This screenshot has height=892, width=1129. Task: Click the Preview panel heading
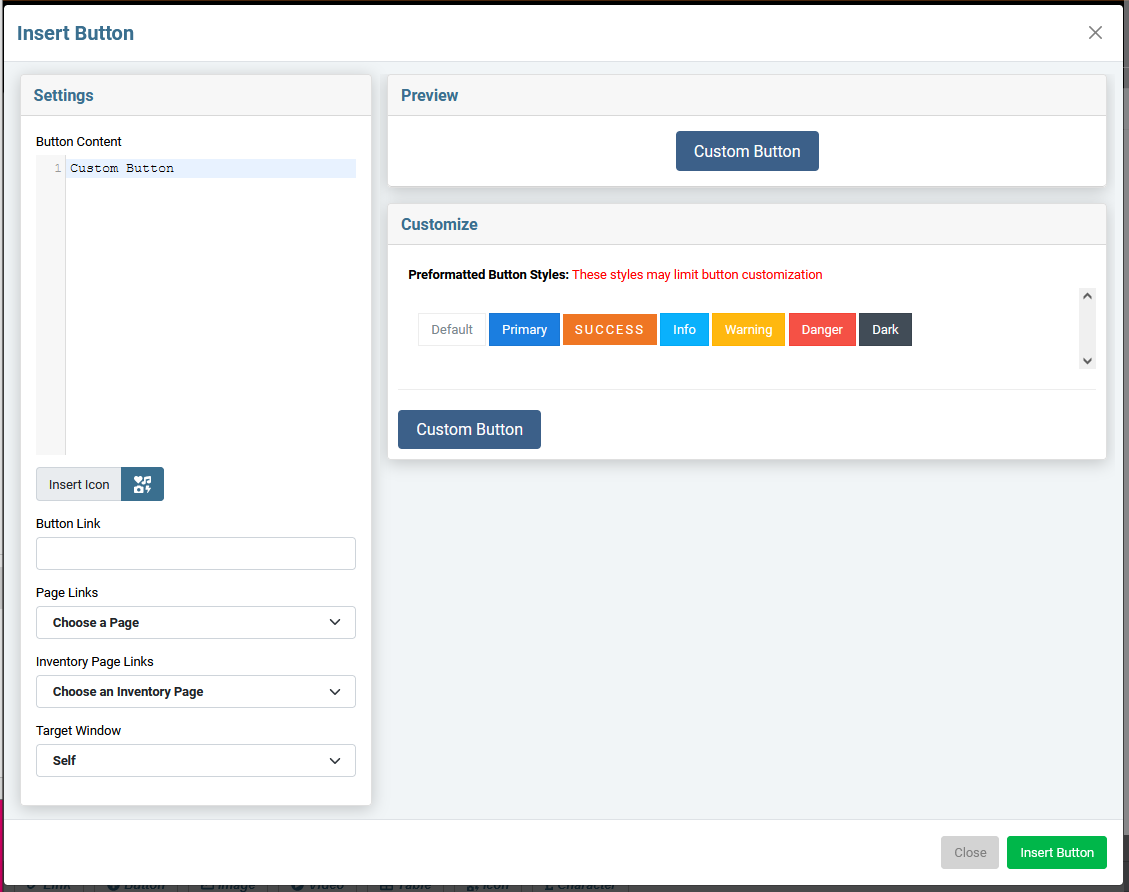tap(429, 96)
